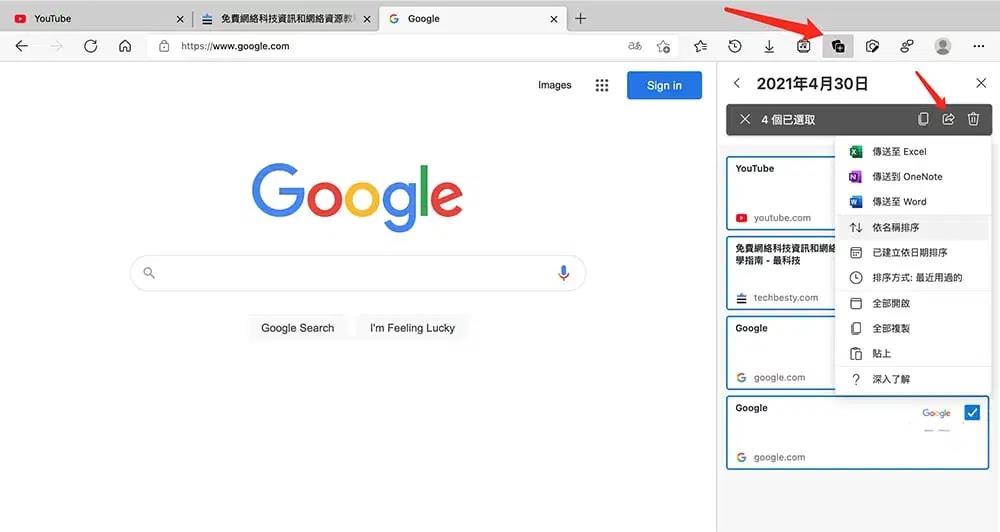
Task: Copy the selected collection items icon
Action: point(923,119)
